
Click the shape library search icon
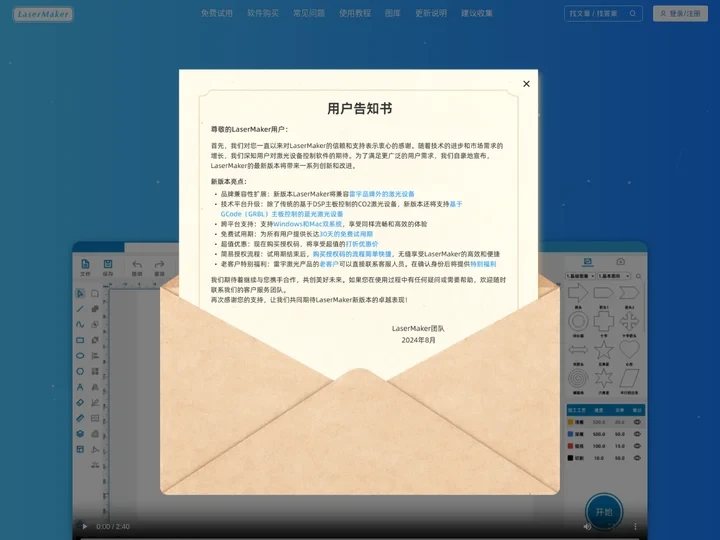point(638,276)
